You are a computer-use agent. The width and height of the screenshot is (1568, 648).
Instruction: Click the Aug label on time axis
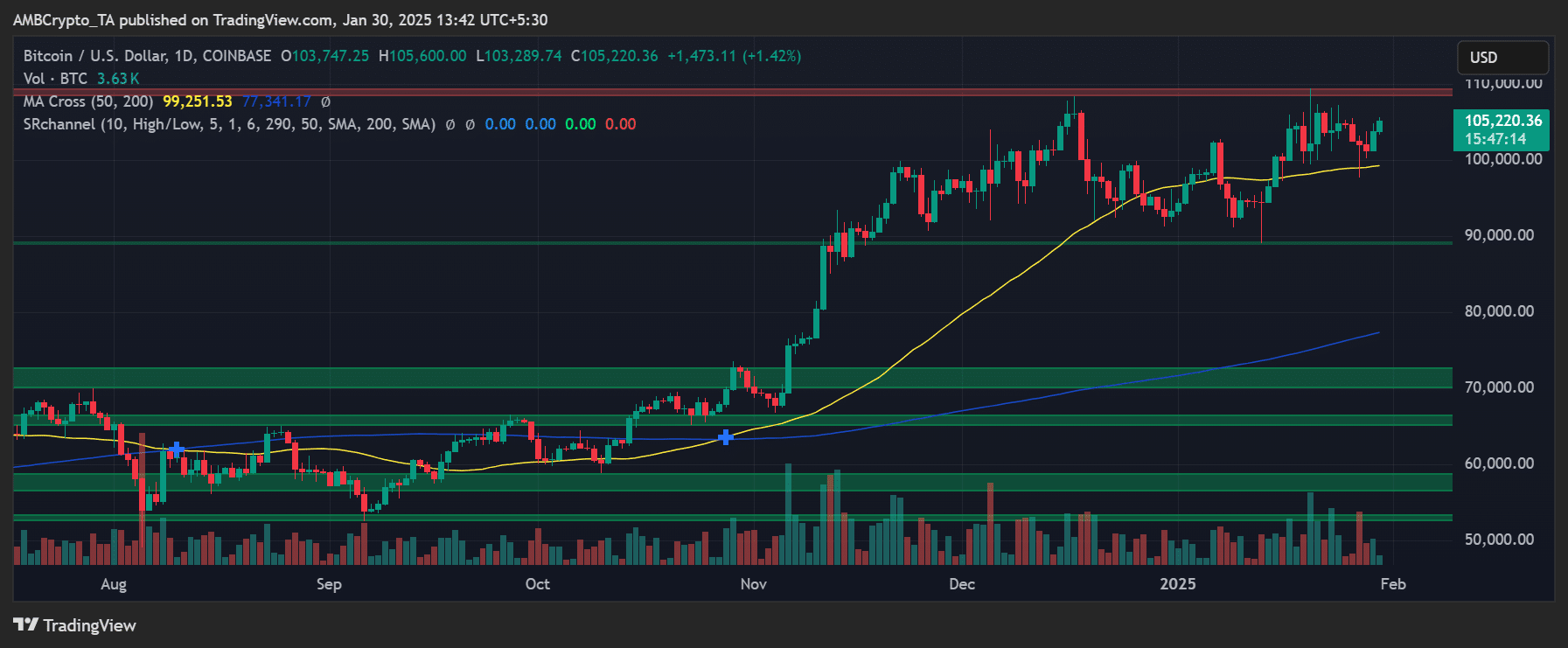click(114, 584)
